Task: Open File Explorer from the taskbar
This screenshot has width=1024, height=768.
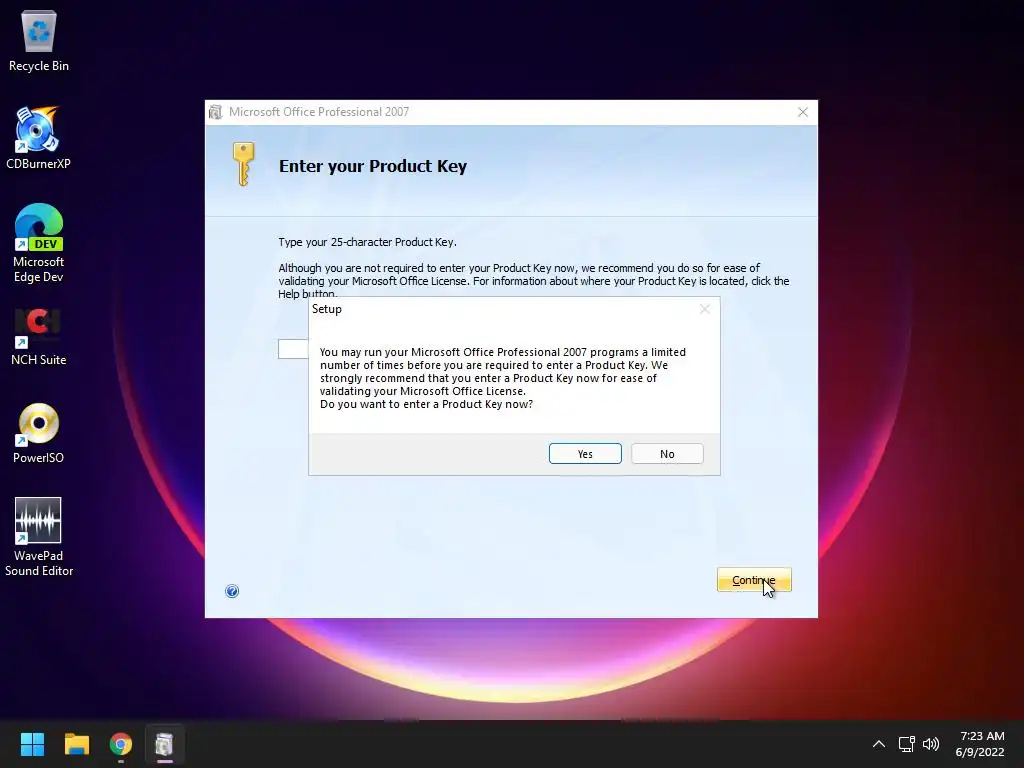Action: point(76,744)
